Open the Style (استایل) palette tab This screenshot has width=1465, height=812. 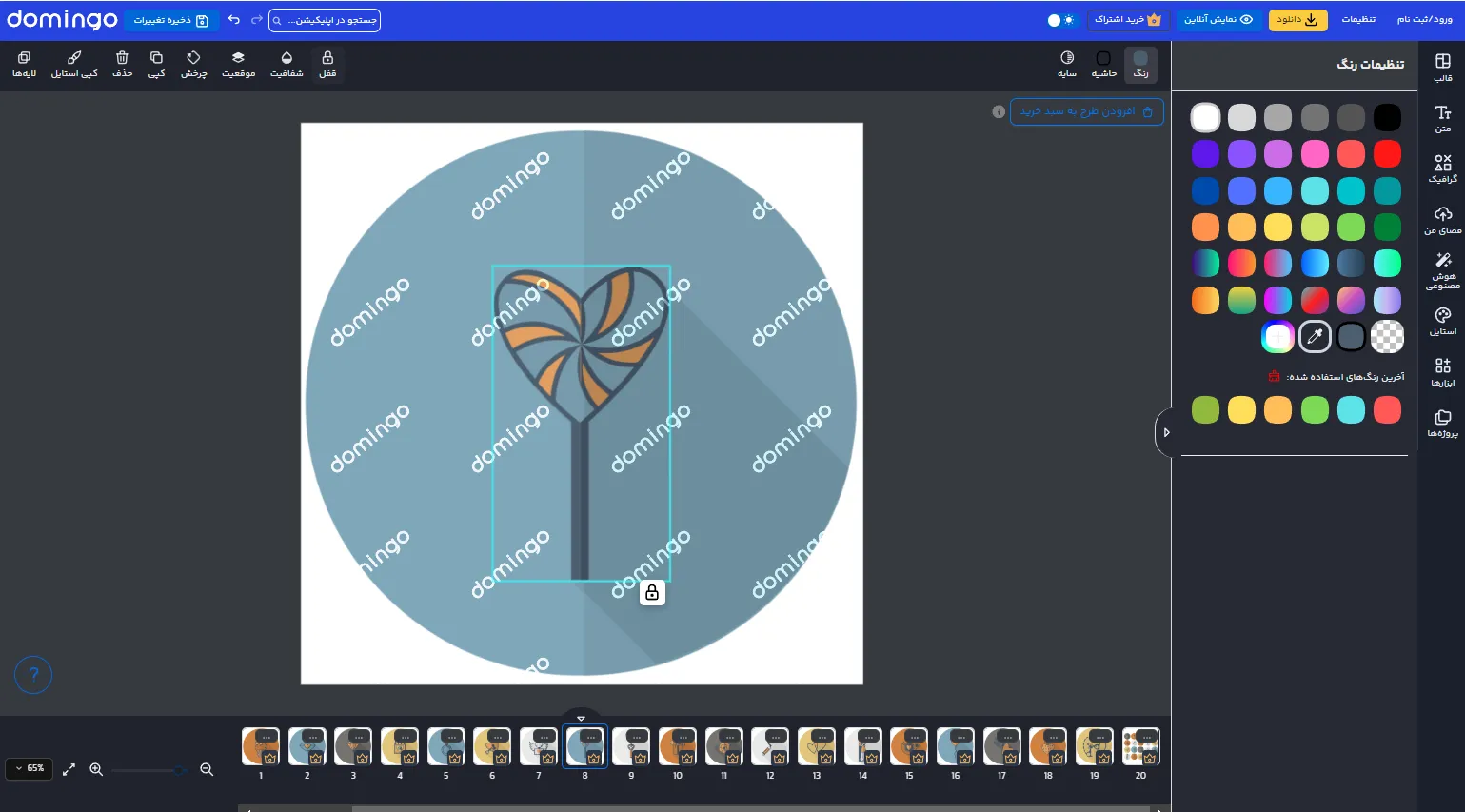click(x=1442, y=322)
